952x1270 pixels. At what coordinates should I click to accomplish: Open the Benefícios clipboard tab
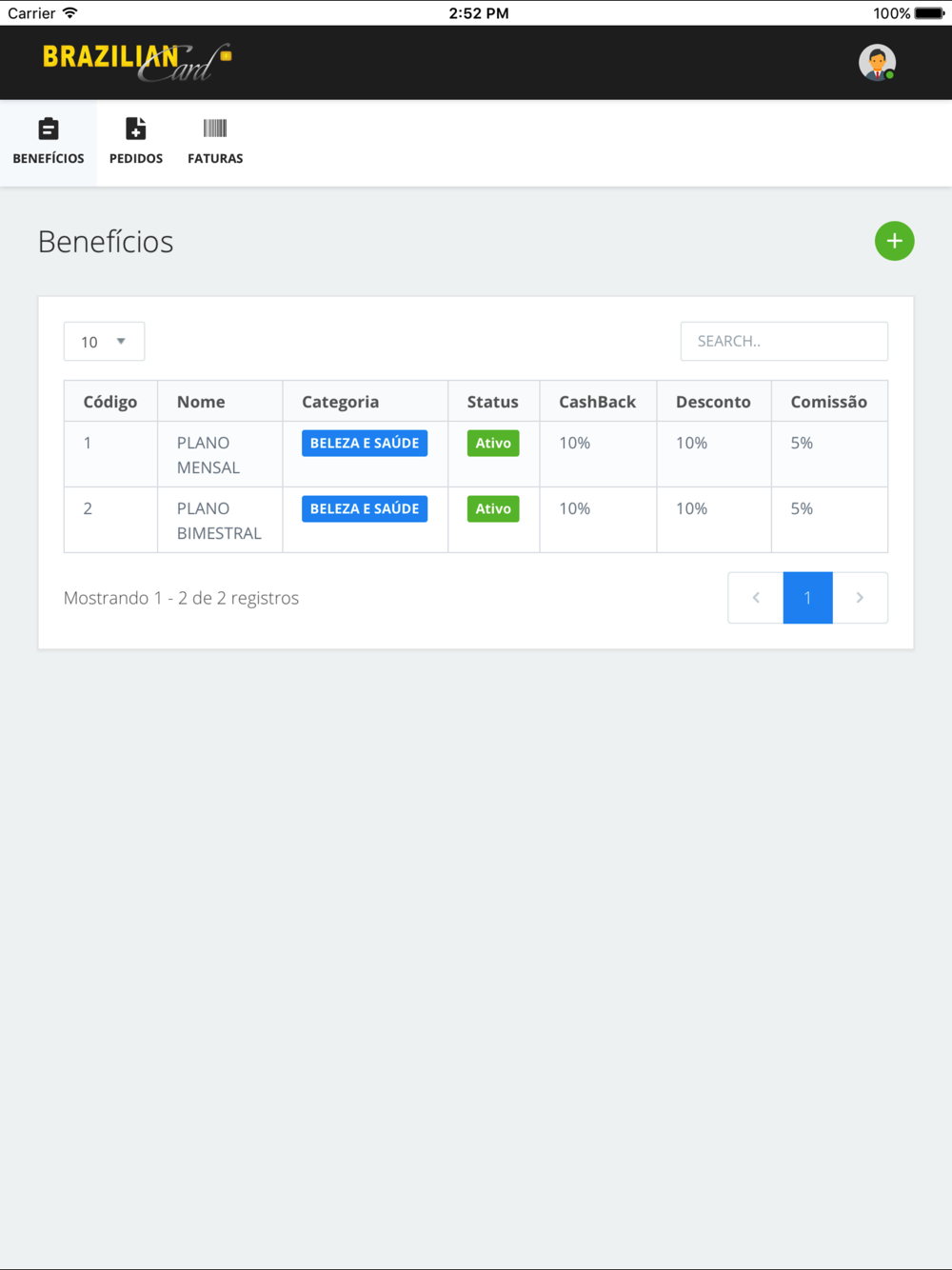click(x=49, y=142)
